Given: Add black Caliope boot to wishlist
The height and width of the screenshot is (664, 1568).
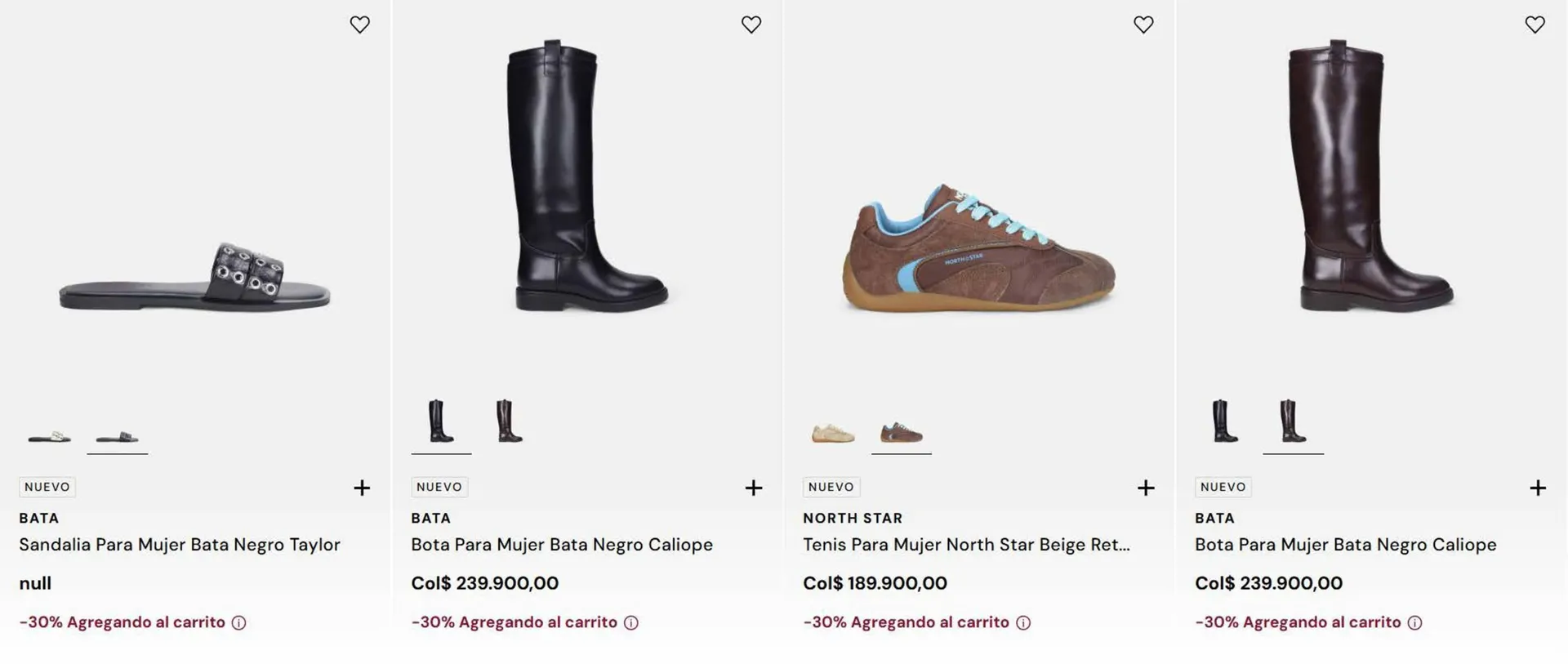Looking at the screenshot, I should [x=751, y=25].
